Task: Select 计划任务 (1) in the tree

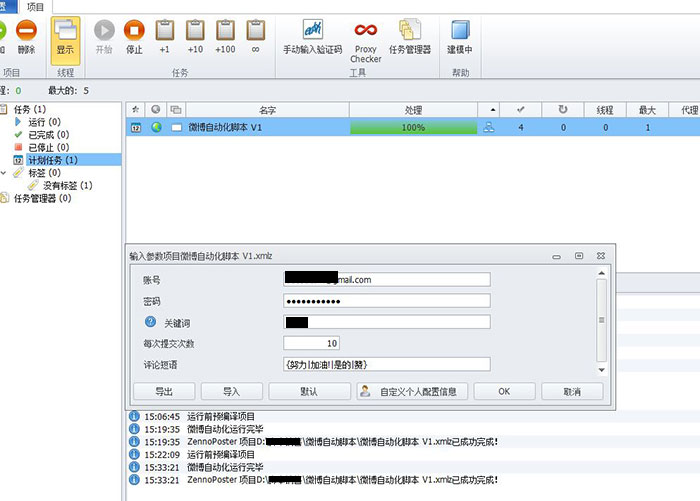Action: [x=53, y=160]
